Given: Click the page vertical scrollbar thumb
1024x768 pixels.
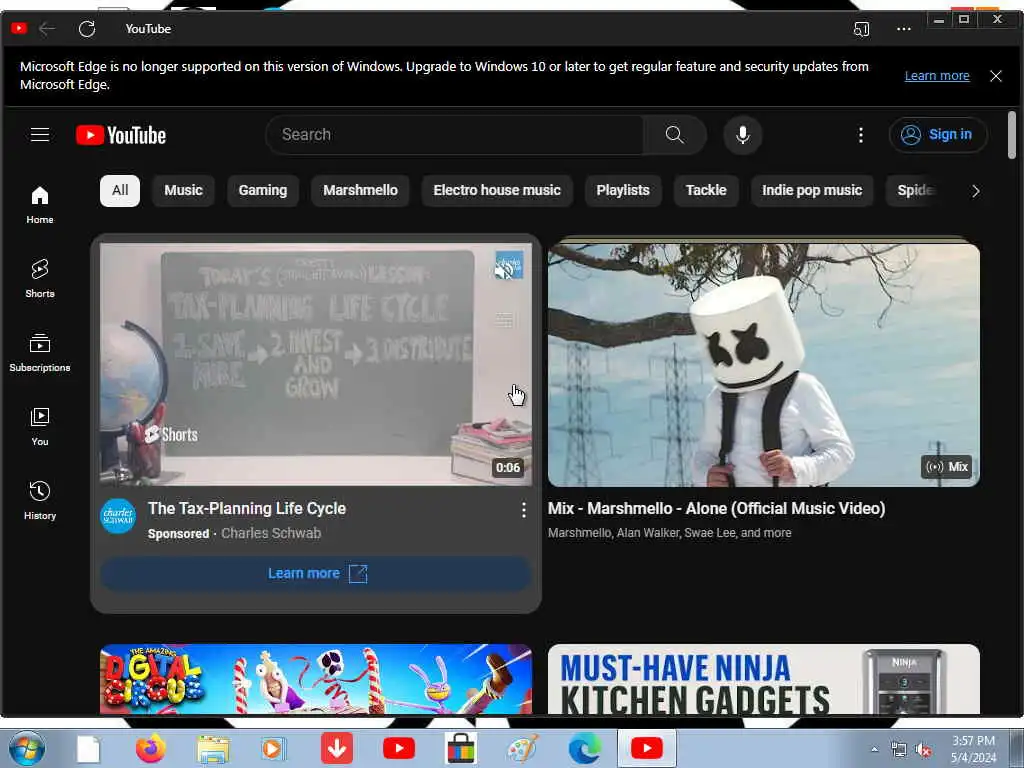Looking at the screenshot, I should (x=1012, y=135).
